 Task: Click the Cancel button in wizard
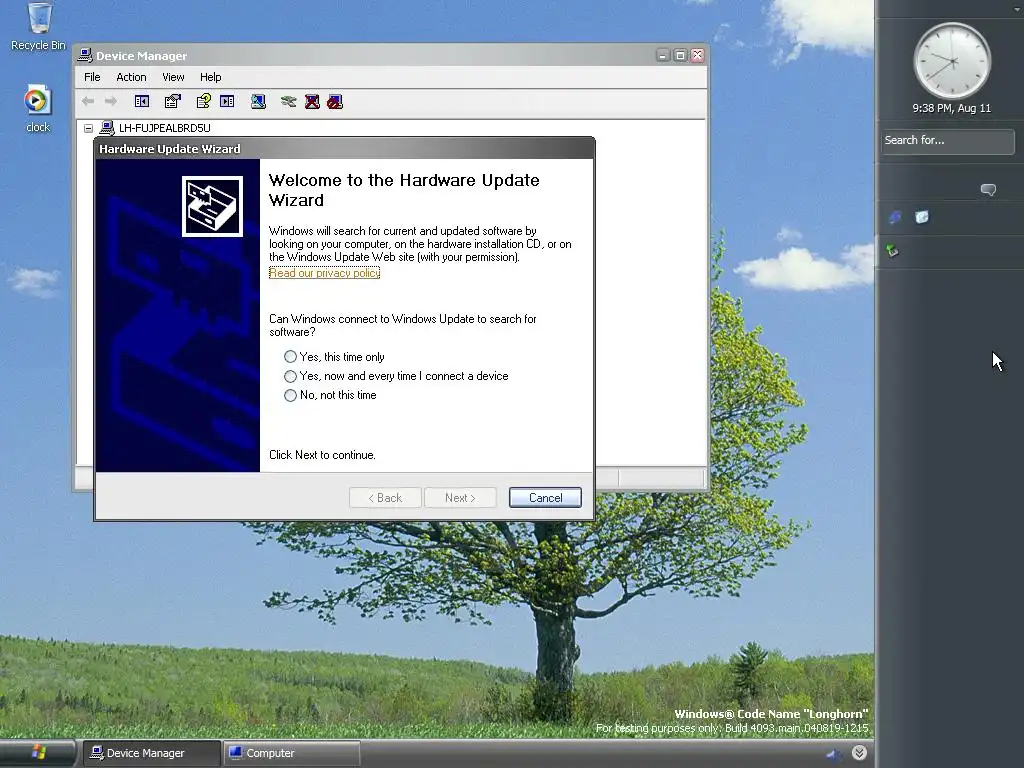(x=545, y=498)
